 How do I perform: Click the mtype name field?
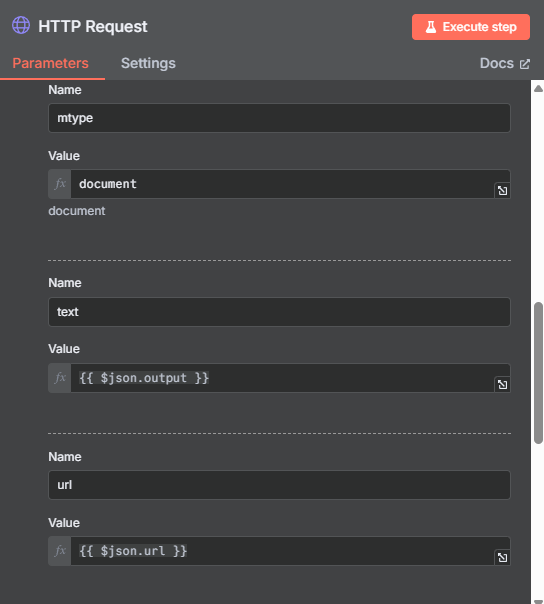pos(279,118)
